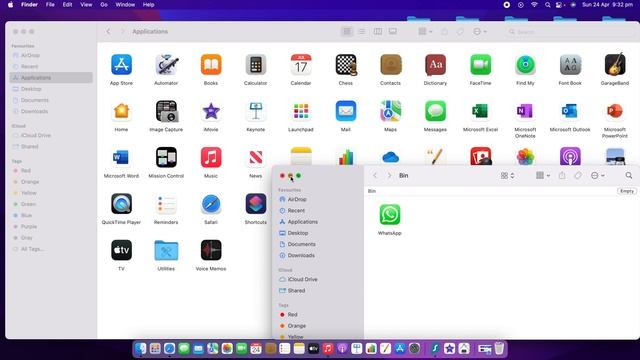Select the Chess app icon
This screenshot has width=640, height=360.
346,64
